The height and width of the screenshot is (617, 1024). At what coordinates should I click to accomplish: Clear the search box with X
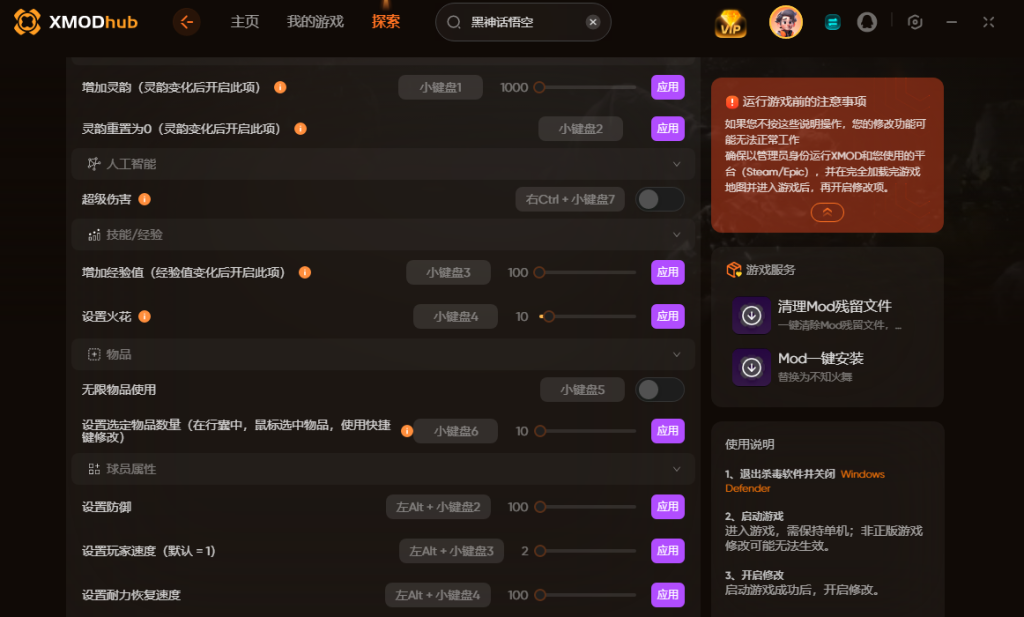coord(592,22)
